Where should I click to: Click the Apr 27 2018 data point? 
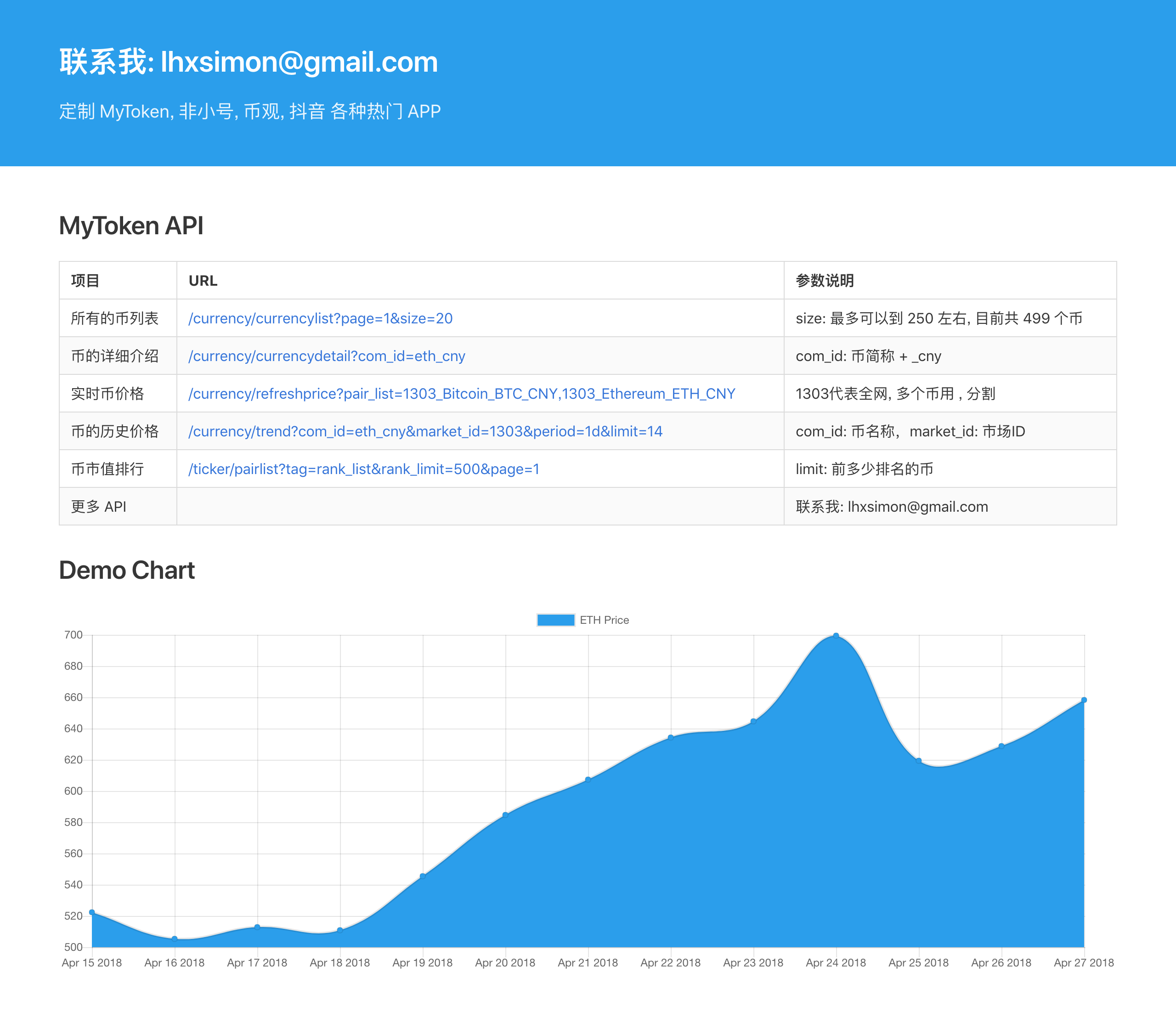click(1084, 700)
